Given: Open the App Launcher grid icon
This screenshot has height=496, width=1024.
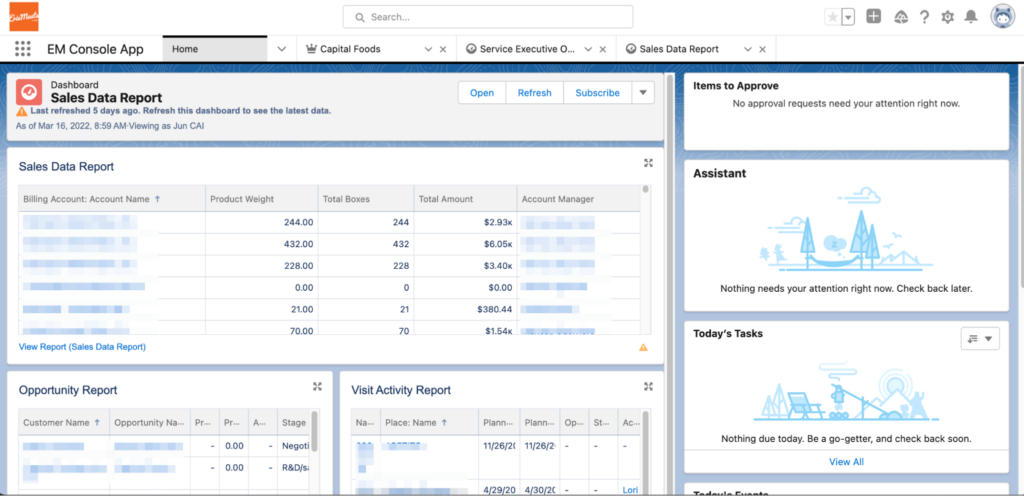Looking at the screenshot, I should tap(22, 49).
